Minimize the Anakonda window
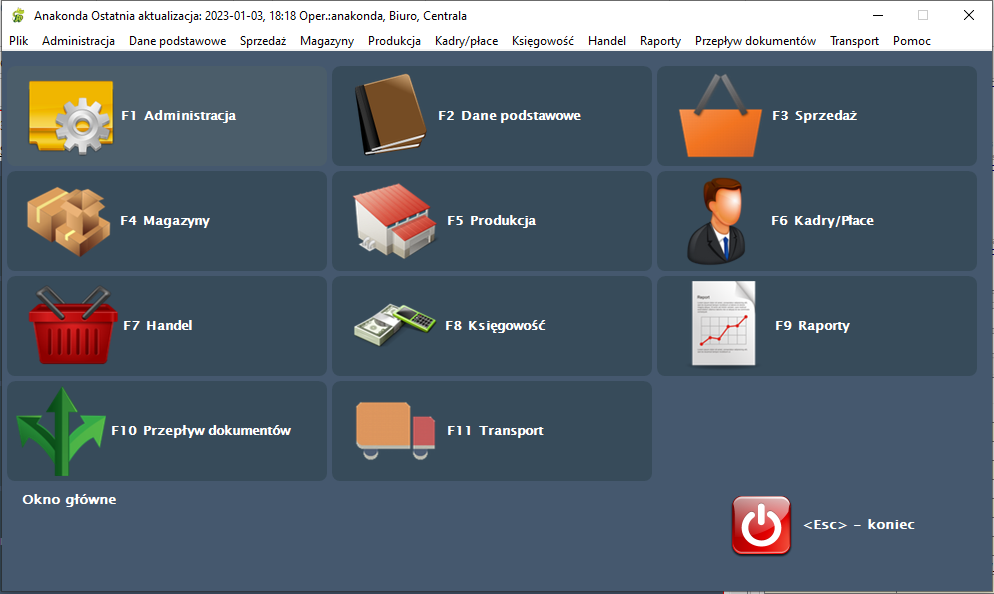This screenshot has height=594, width=994. coord(878,15)
